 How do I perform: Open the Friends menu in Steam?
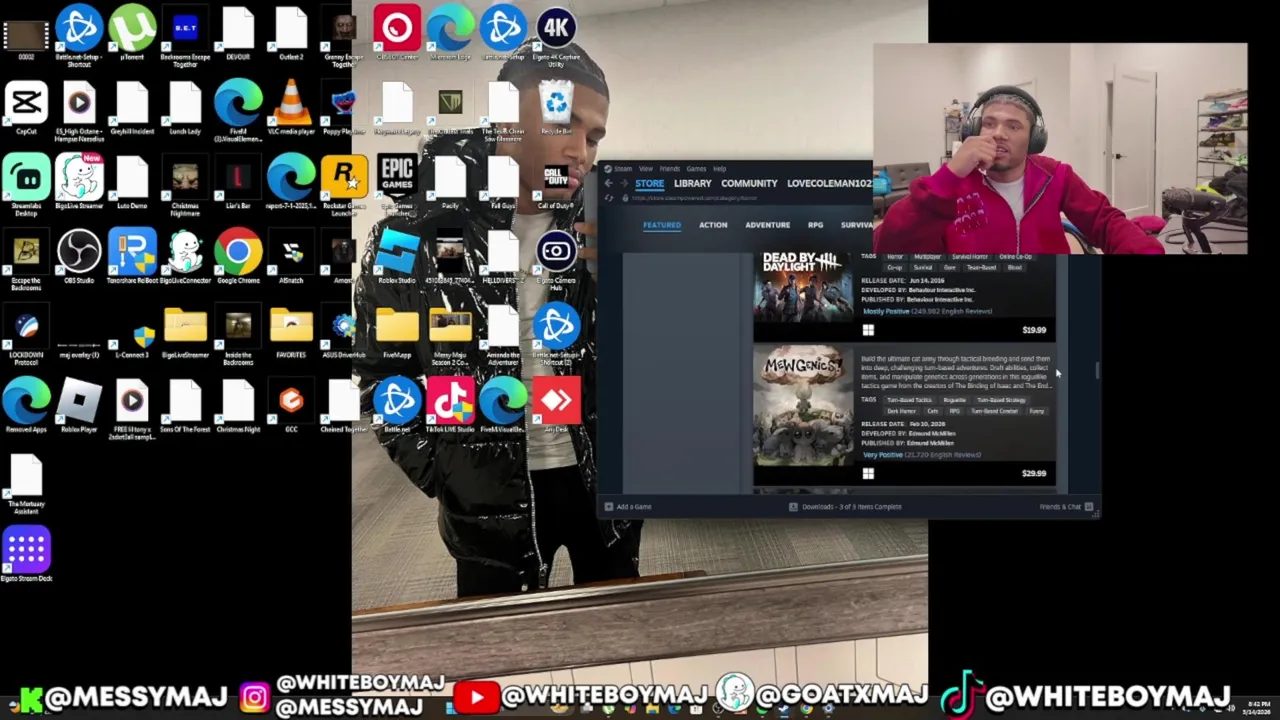(x=669, y=169)
